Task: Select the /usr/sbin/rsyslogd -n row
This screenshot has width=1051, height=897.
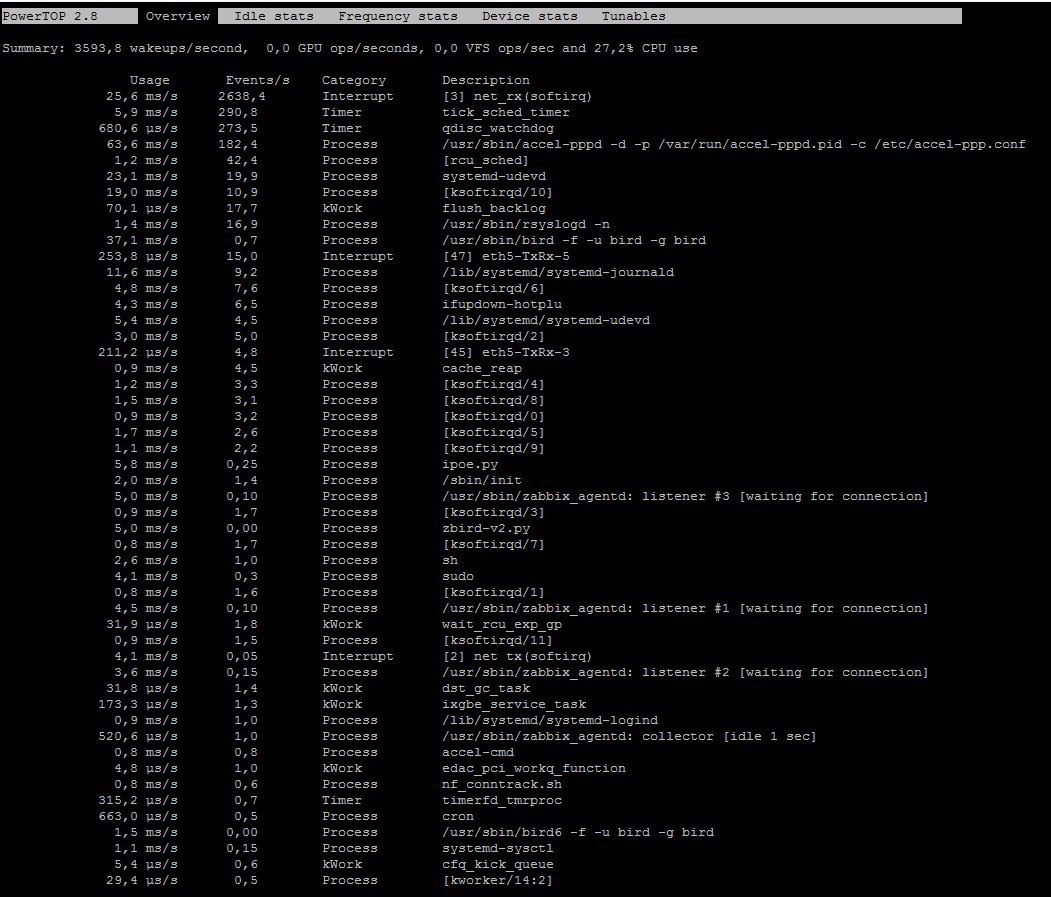Action: [x=362, y=225]
